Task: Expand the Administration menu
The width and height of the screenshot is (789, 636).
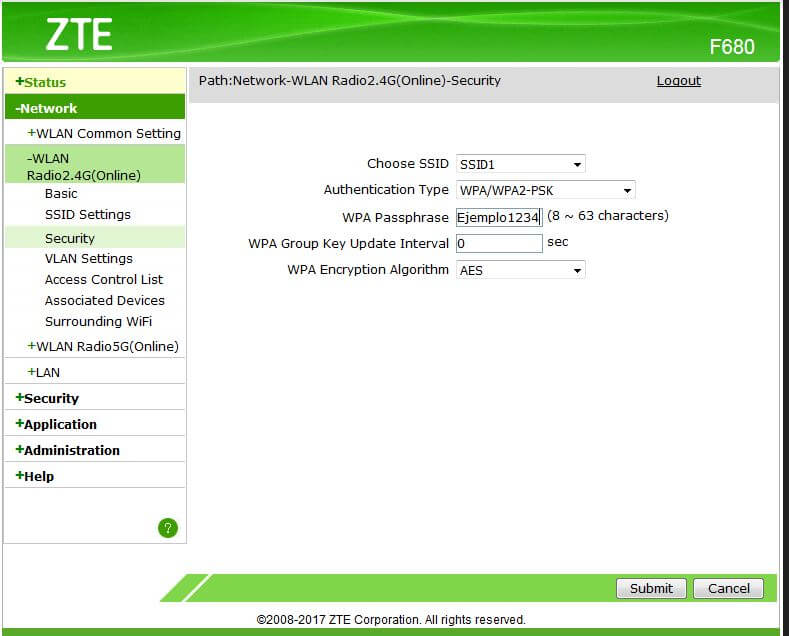Action: [68, 450]
